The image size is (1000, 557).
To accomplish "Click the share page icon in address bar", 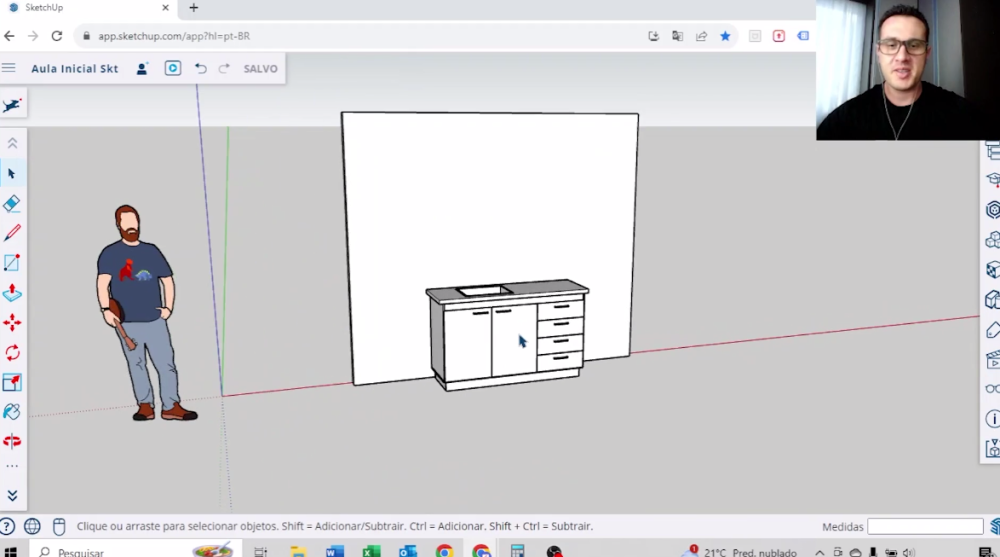I will tap(702, 36).
